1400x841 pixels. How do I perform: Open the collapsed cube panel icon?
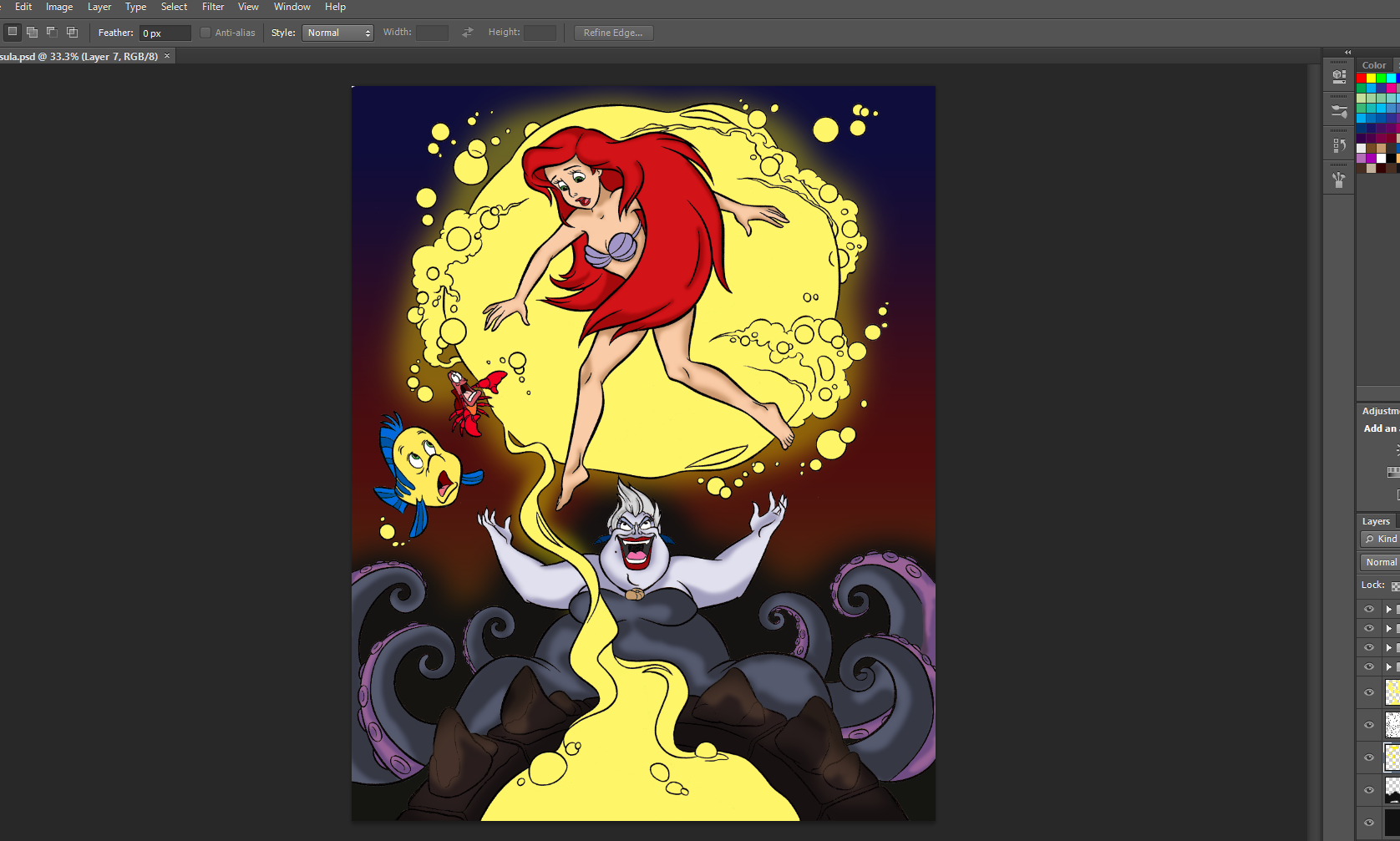click(x=1339, y=76)
